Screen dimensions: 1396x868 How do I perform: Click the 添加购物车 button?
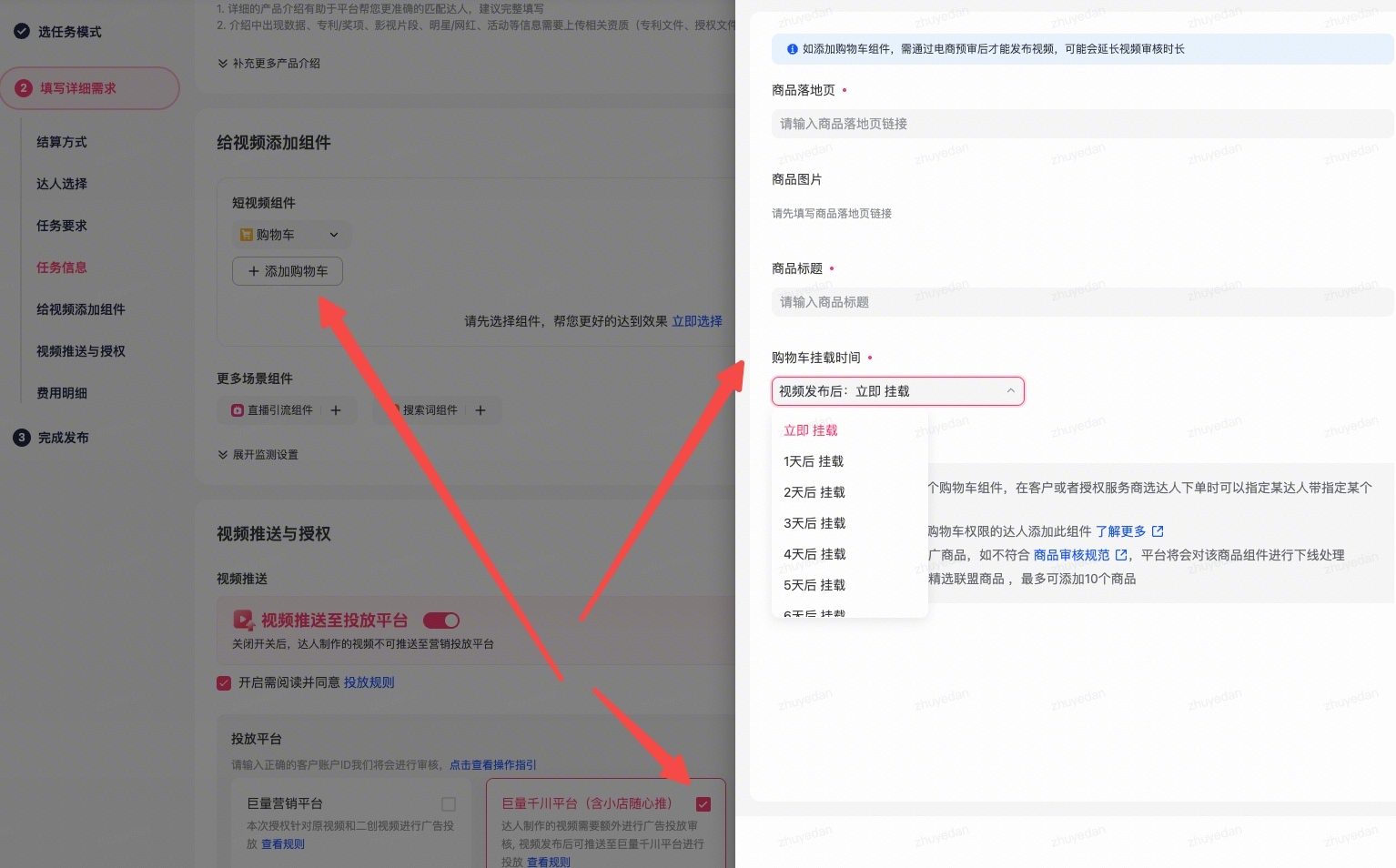[x=288, y=271]
